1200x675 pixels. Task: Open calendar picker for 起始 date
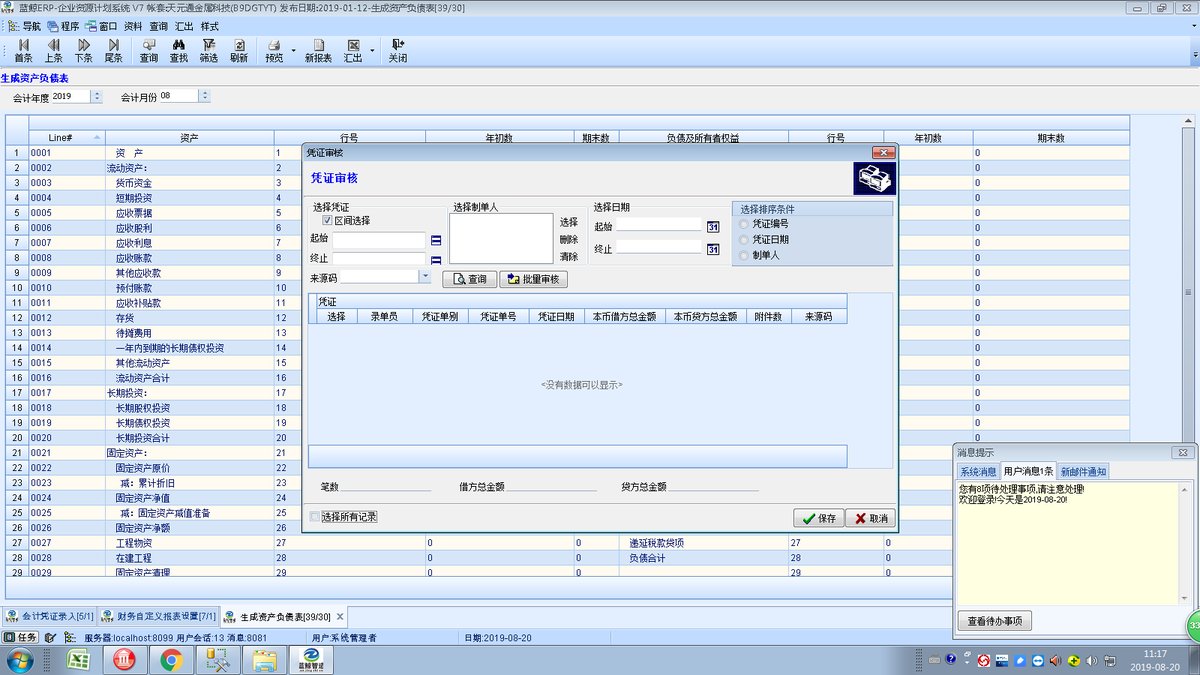coord(713,227)
